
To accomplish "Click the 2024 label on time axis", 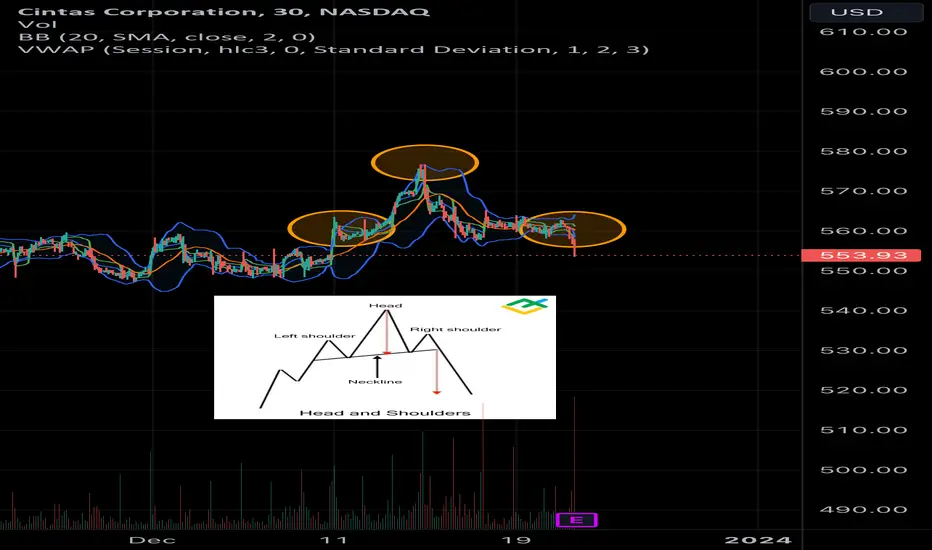I will click(758, 540).
